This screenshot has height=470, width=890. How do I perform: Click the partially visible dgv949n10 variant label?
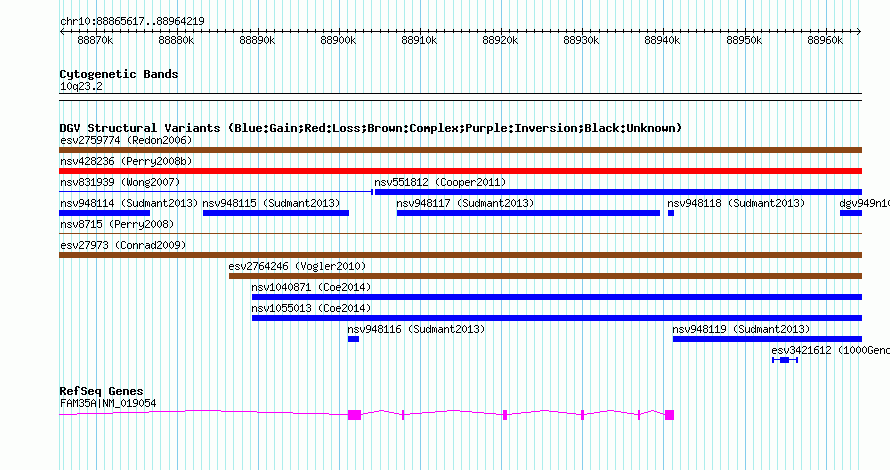[864, 203]
